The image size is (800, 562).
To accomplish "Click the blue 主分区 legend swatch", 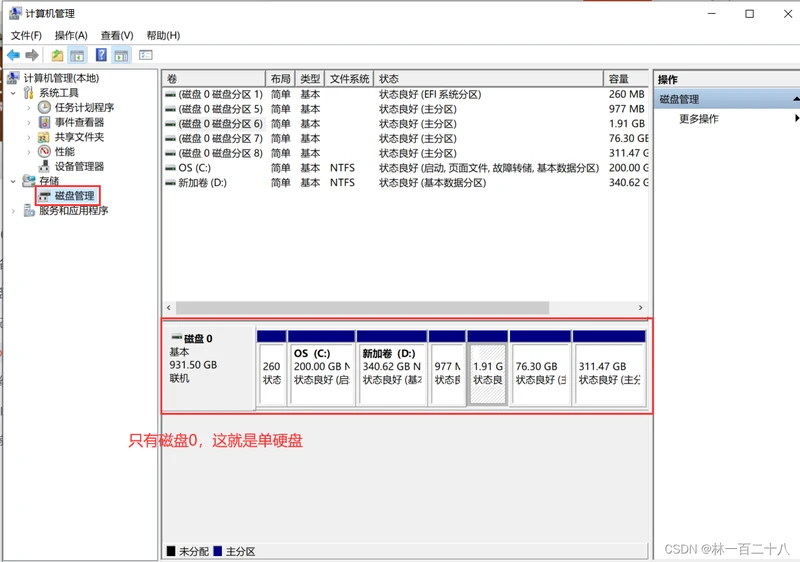I will coord(218,551).
